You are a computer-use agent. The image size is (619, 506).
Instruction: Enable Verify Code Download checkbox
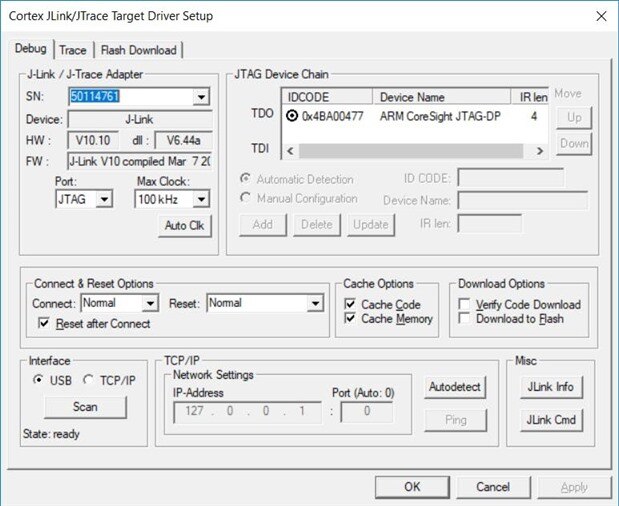tap(465, 304)
